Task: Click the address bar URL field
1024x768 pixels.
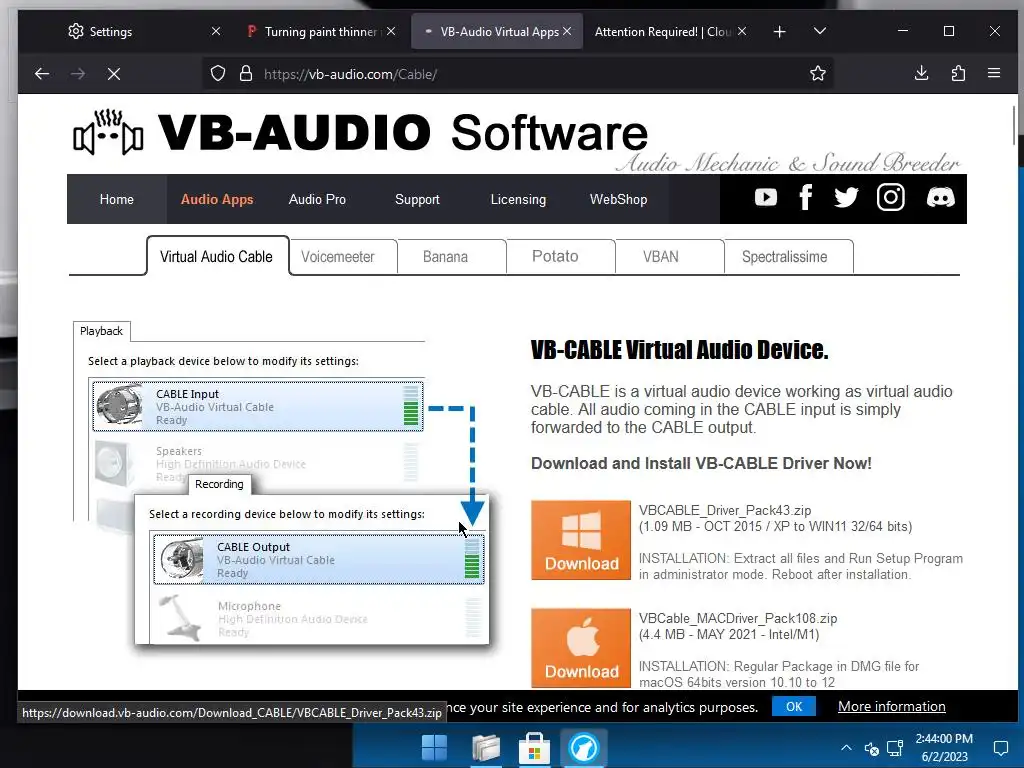Action: click(516, 74)
